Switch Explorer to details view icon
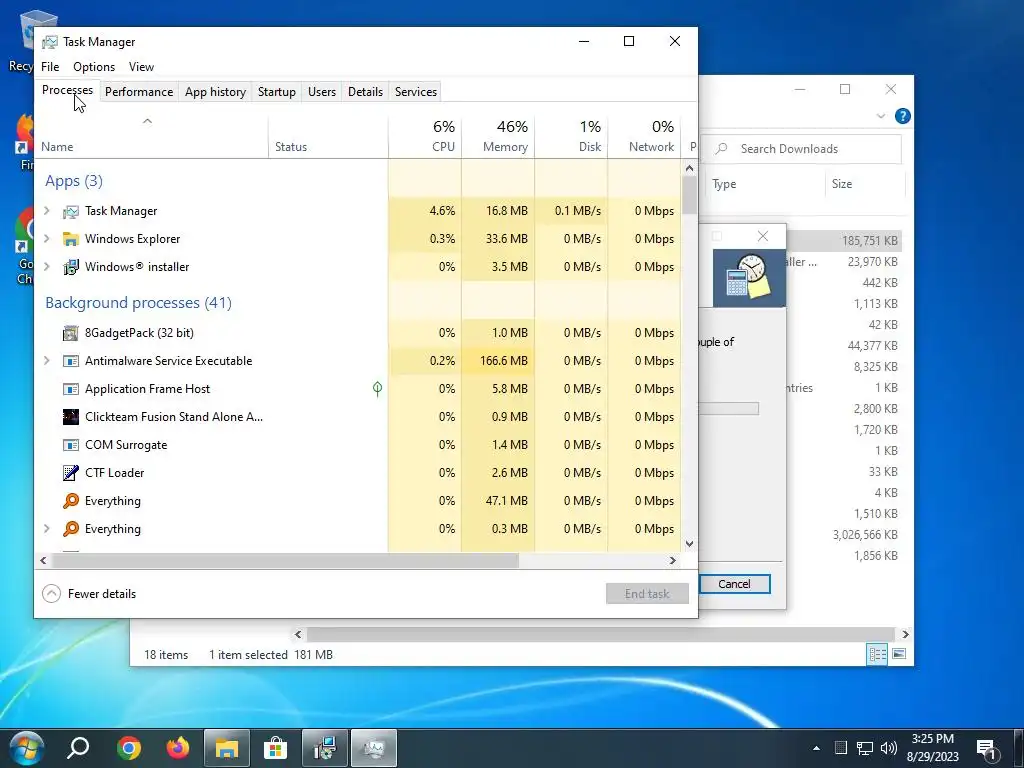Viewport: 1024px width, 768px height. pyautogui.click(x=877, y=654)
